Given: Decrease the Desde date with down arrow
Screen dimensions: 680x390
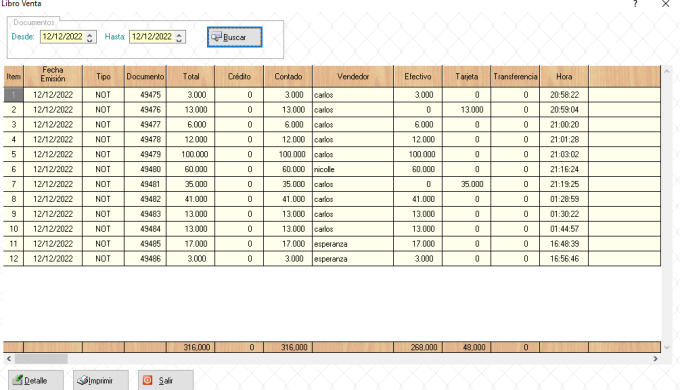Looking at the screenshot, I should click(x=90, y=40).
